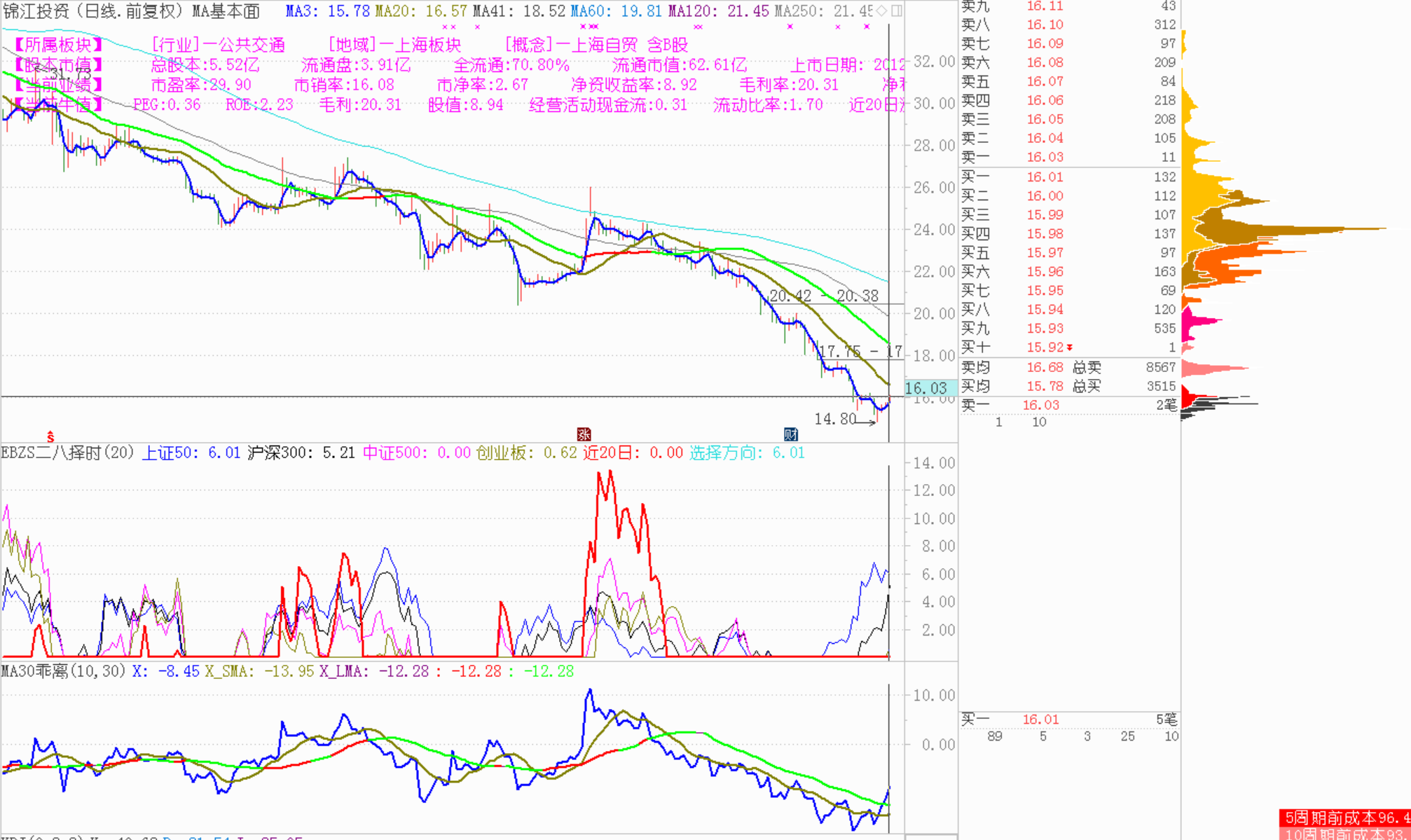Click the MA41: 18.52 indicator label

[x=518, y=11]
